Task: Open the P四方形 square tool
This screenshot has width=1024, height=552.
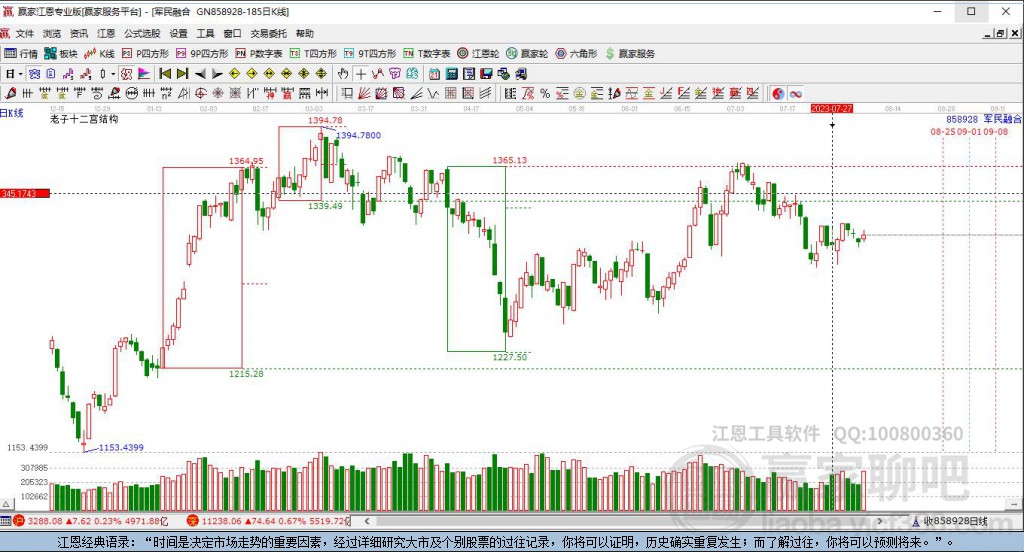Action: 145,54
